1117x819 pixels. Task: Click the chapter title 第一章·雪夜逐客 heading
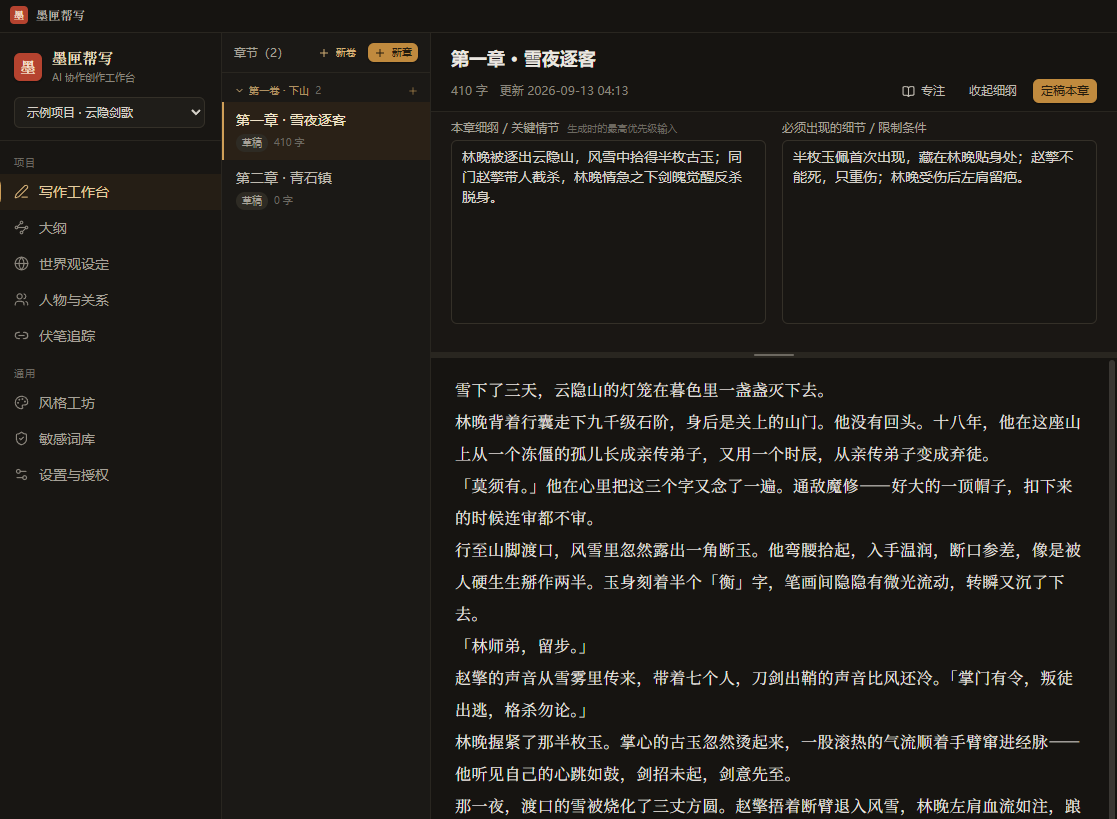[523, 59]
